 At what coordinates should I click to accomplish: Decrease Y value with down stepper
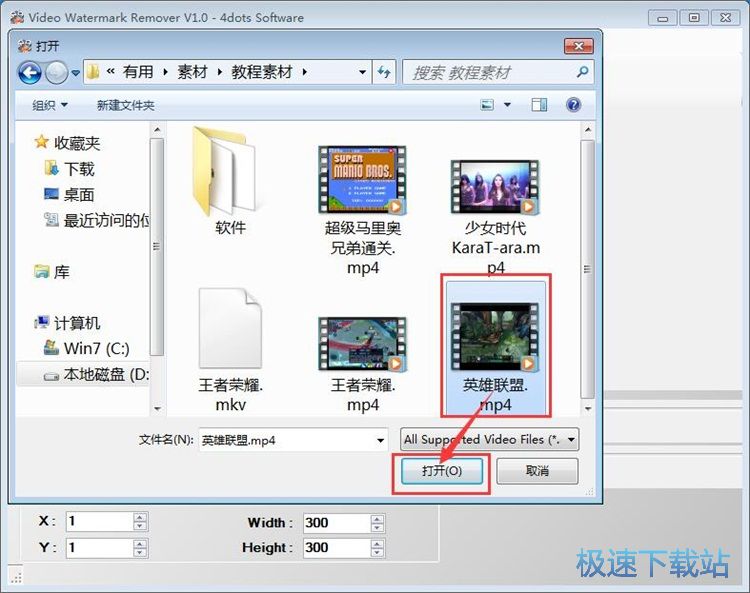point(140,552)
